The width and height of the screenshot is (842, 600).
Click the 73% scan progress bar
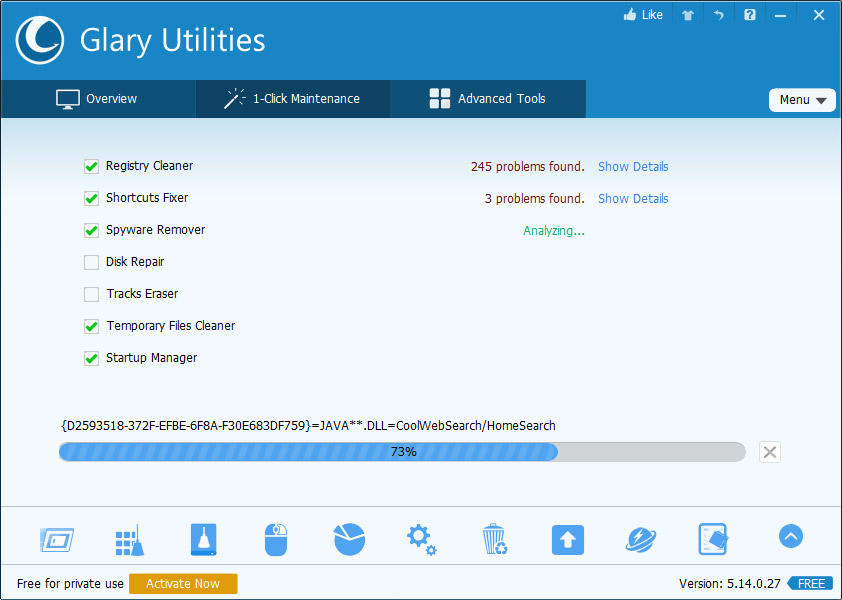pyautogui.click(x=402, y=452)
